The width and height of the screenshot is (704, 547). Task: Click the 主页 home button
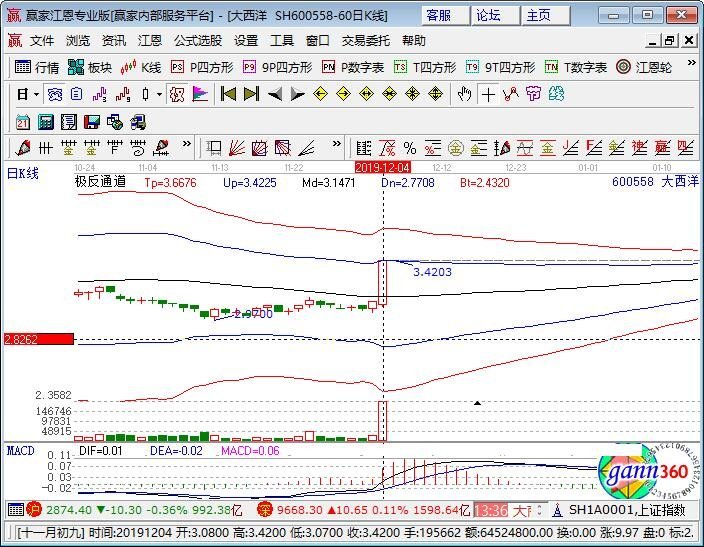coord(546,16)
